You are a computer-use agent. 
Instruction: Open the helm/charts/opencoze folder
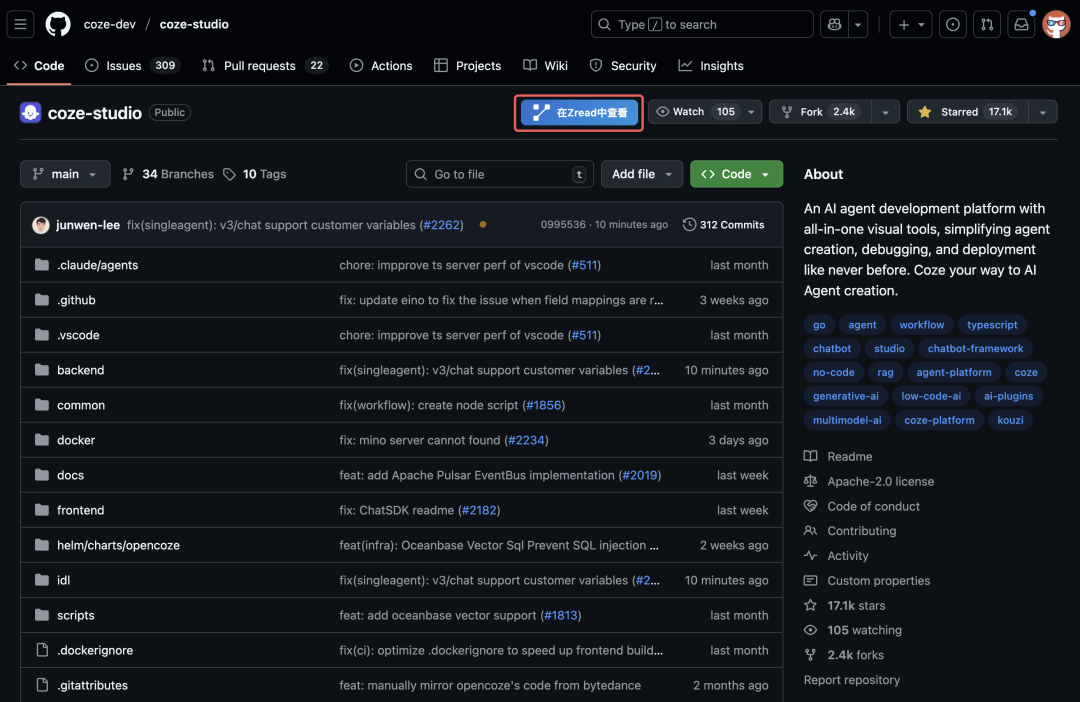point(118,545)
